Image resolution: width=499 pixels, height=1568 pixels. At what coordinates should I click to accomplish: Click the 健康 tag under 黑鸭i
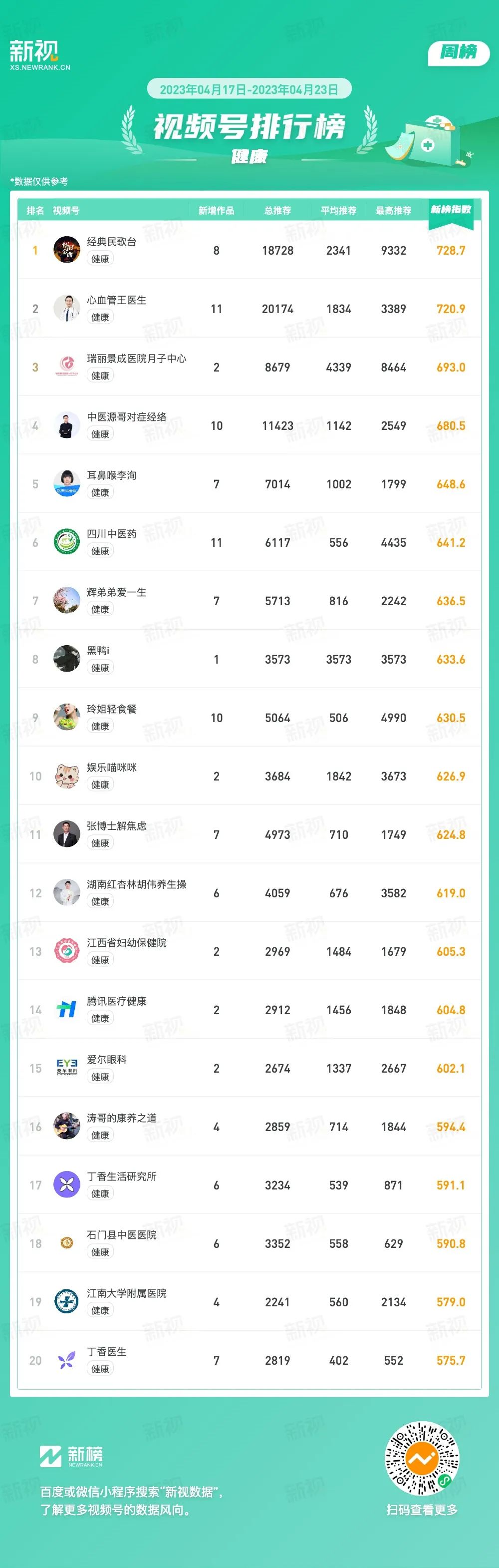pyautogui.click(x=100, y=668)
